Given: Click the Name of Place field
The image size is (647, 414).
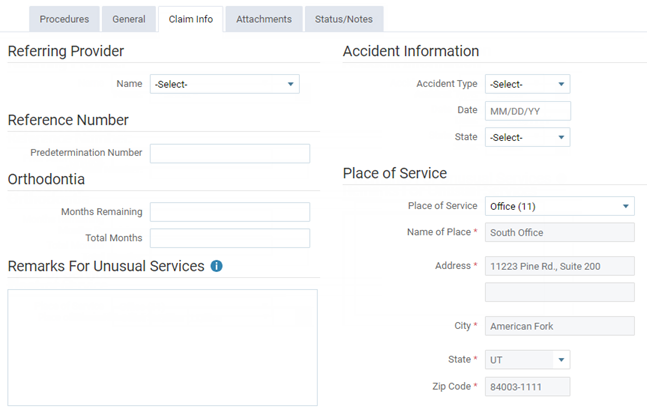Looking at the screenshot, I should 559,233.
